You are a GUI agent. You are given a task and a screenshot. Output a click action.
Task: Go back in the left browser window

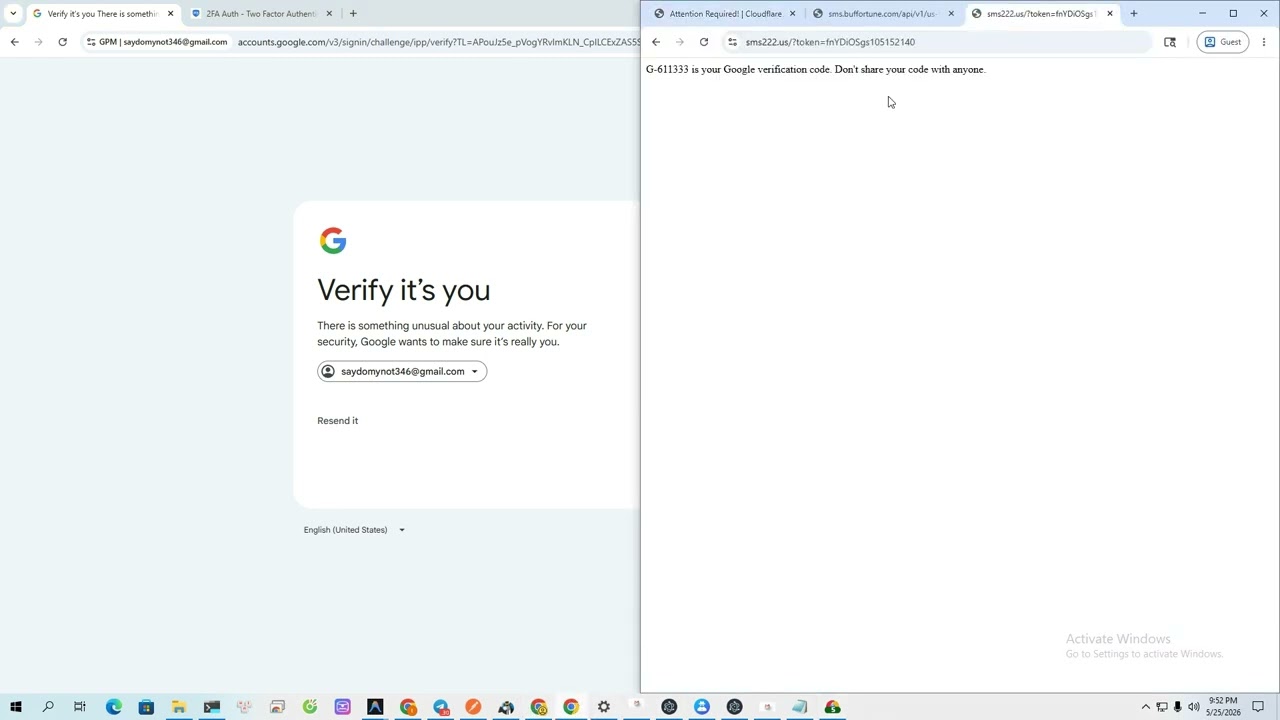[14, 42]
